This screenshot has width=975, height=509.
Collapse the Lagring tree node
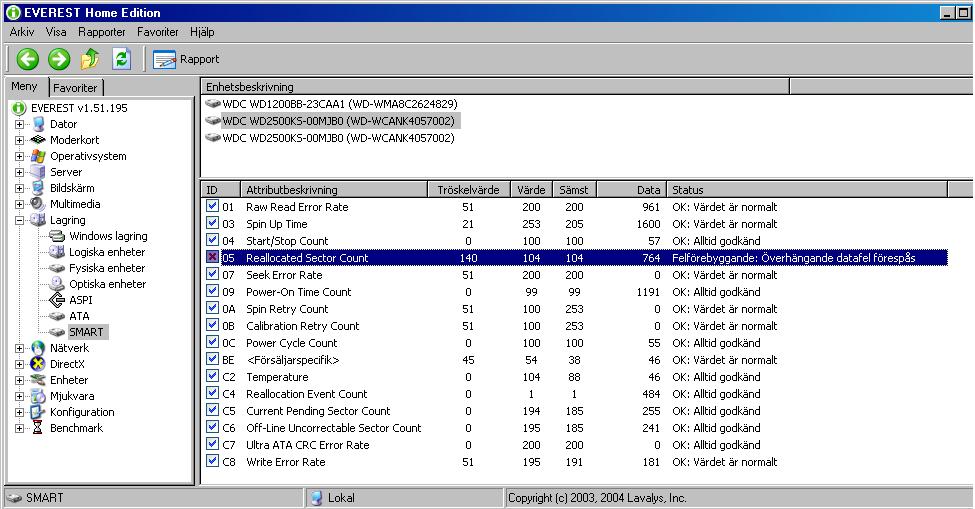point(19,221)
